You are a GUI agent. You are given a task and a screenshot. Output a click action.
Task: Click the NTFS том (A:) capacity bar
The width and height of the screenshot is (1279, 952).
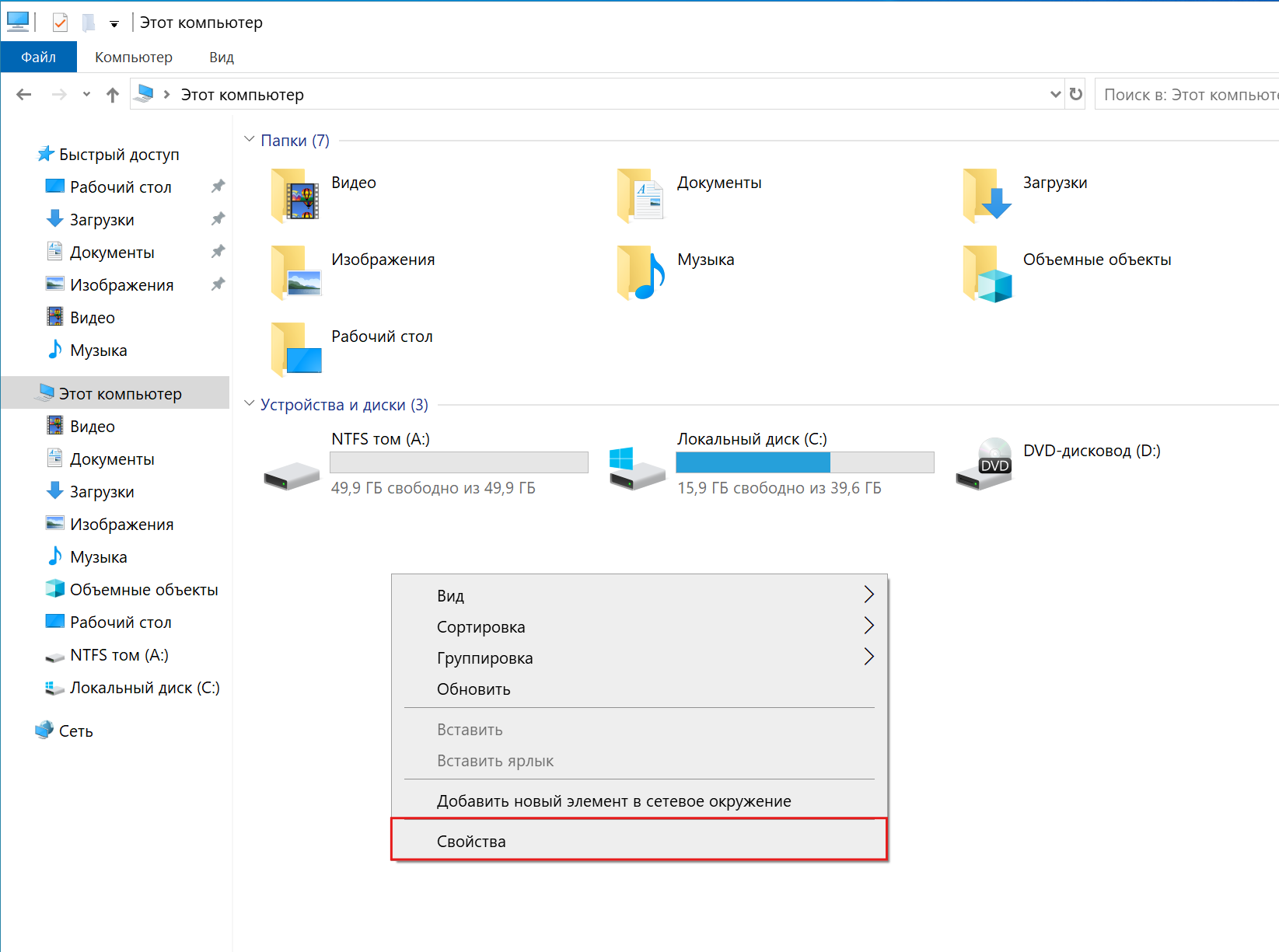click(x=459, y=462)
